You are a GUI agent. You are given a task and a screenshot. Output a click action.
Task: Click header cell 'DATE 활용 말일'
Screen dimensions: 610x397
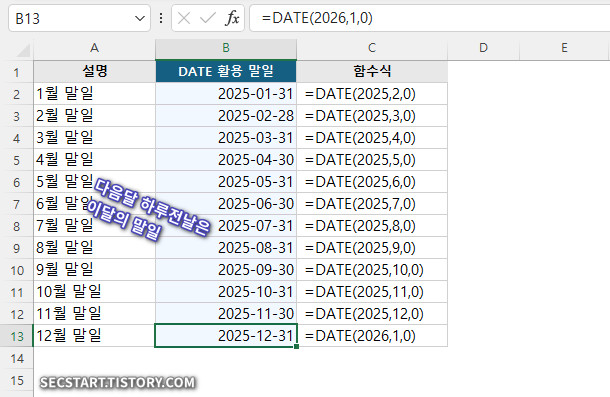pos(226,72)
